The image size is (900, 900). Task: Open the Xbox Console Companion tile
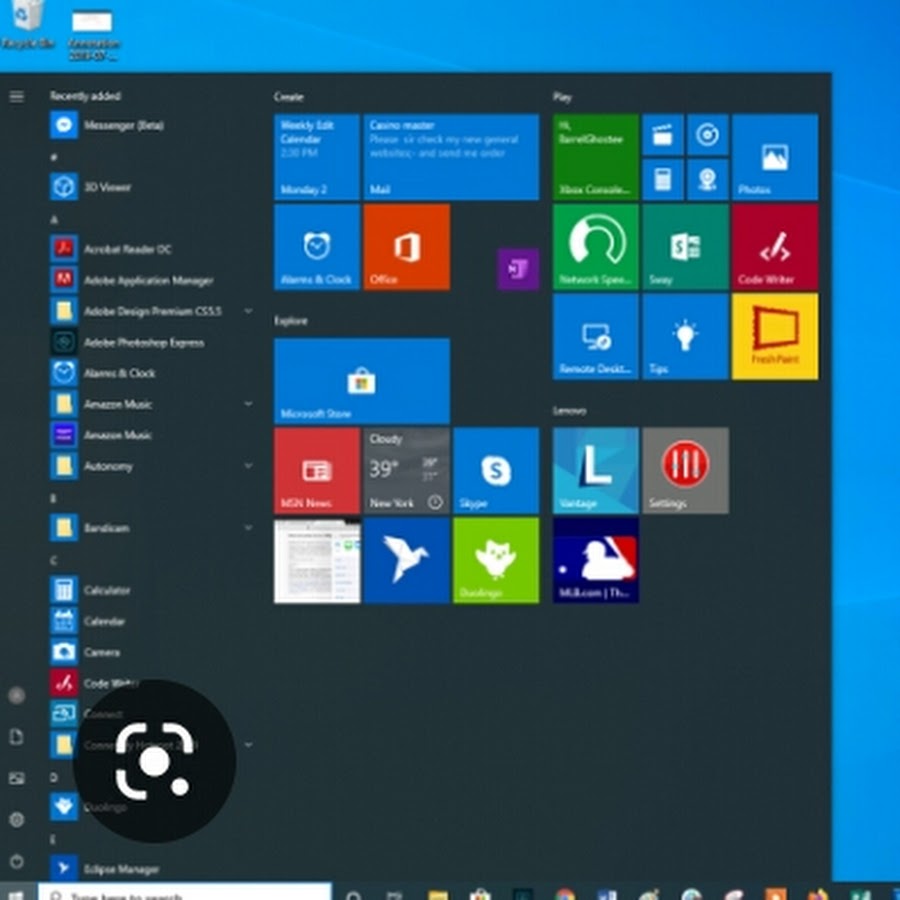(x=595, y=157)
